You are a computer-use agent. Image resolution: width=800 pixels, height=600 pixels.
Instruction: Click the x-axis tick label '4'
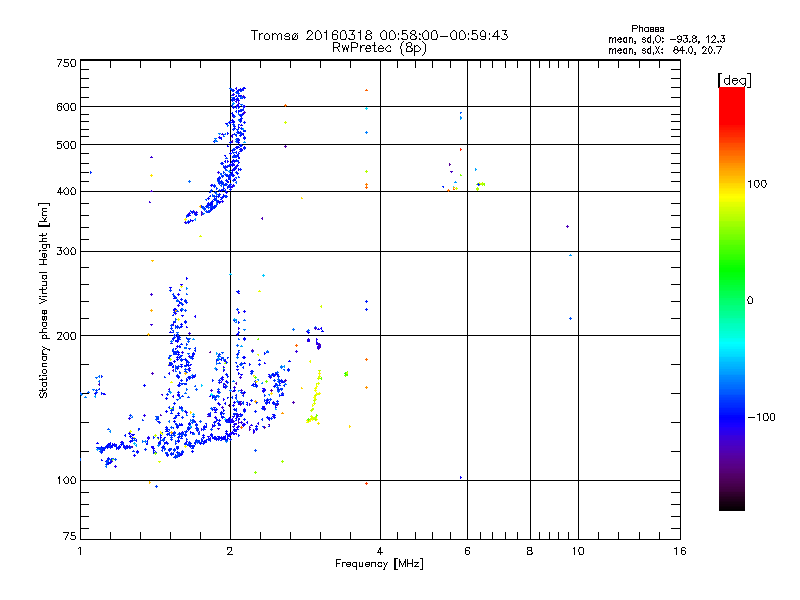pos(380,551)
